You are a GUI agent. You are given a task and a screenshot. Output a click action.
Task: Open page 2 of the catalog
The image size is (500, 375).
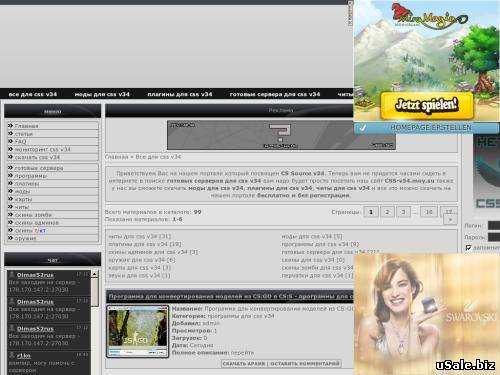(387, 212)
